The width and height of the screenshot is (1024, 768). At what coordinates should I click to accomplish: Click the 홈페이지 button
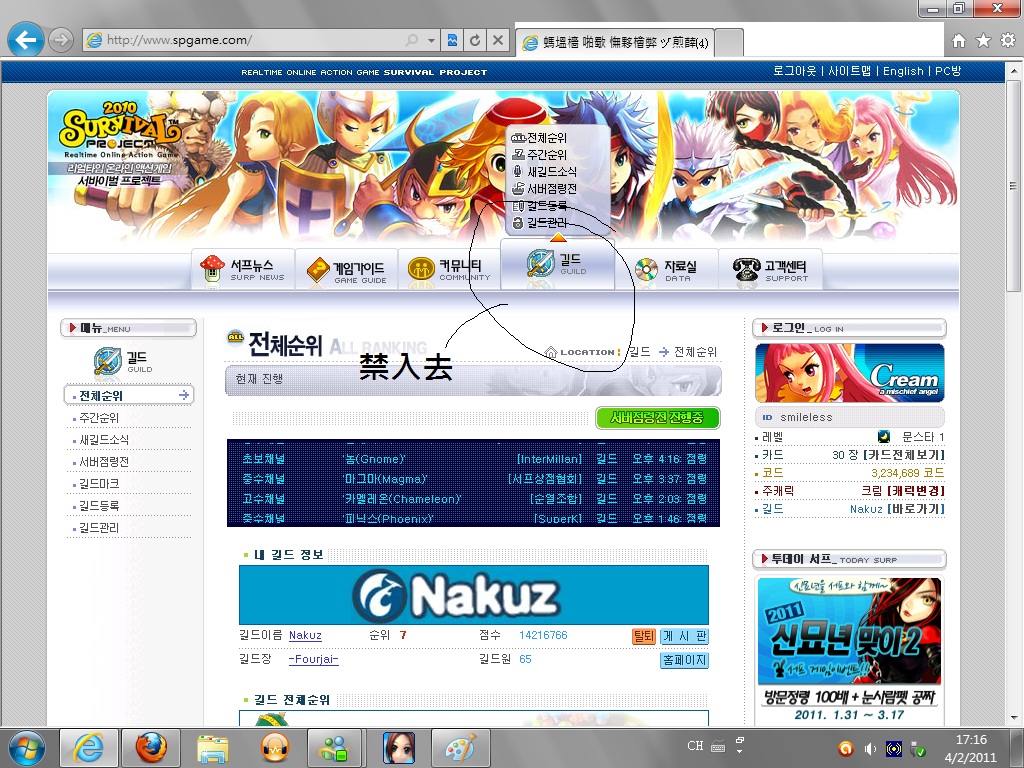coord(684,660)
